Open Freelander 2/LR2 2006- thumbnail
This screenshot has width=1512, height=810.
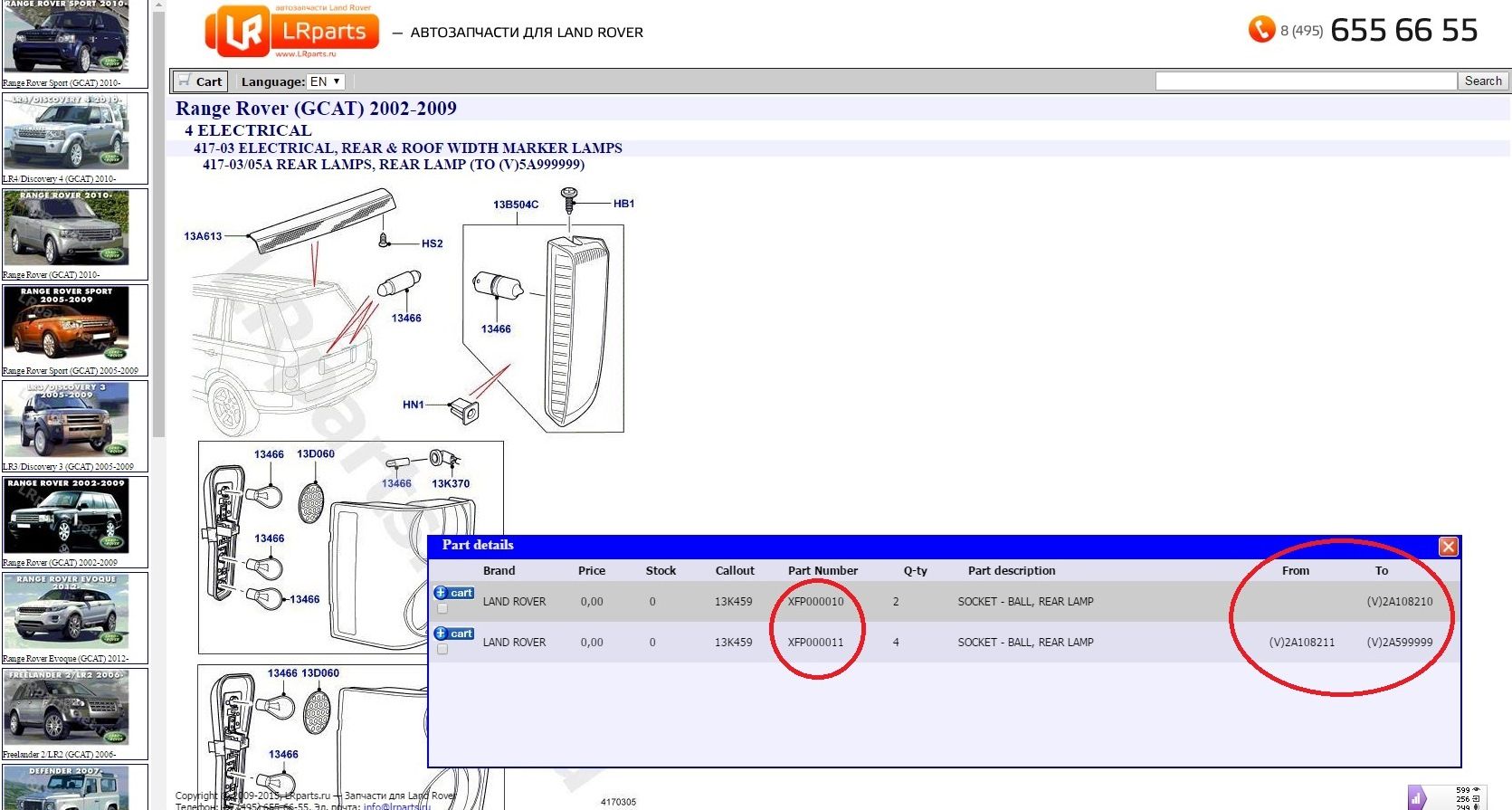click(66, 709)
